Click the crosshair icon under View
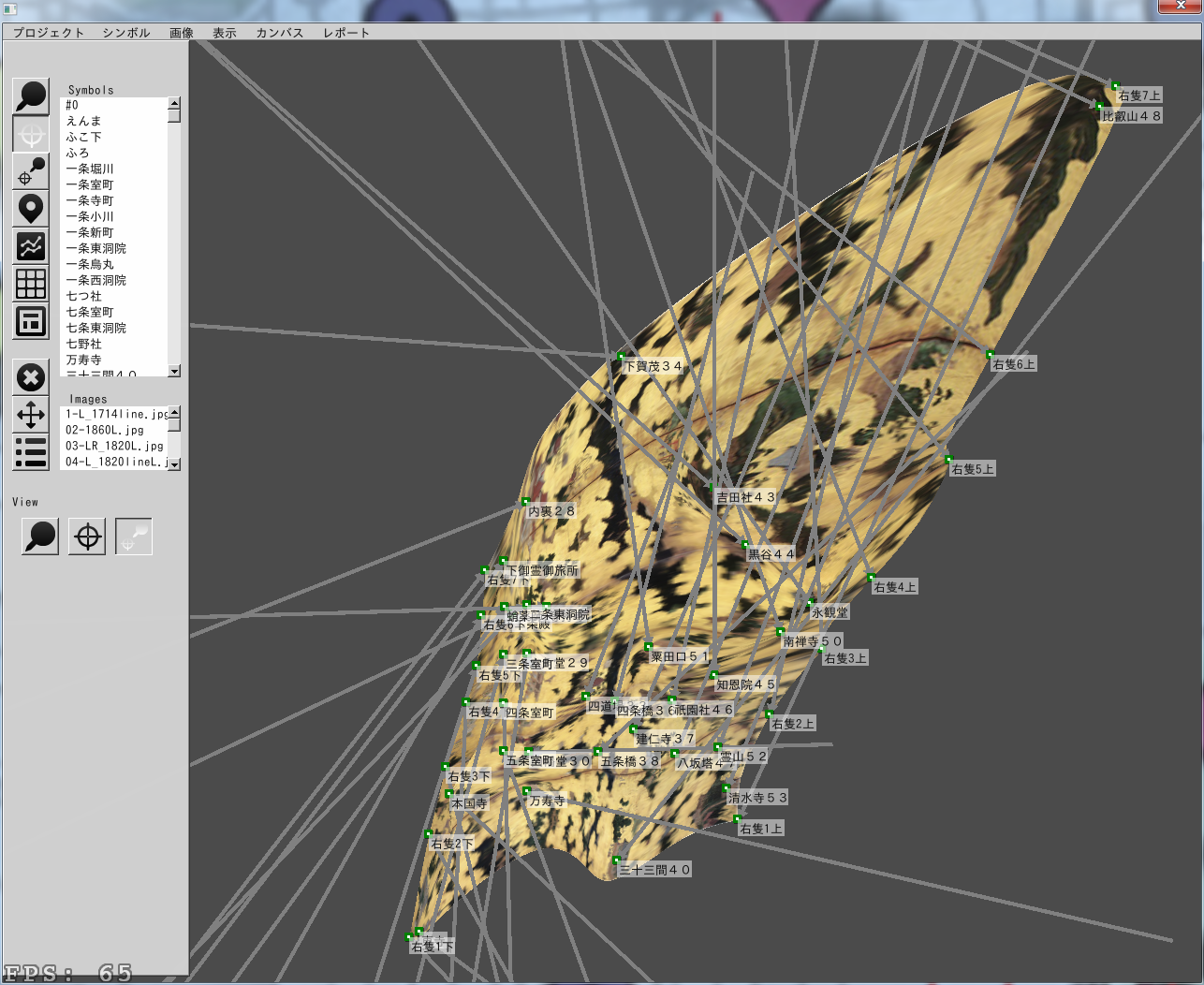 87,537
